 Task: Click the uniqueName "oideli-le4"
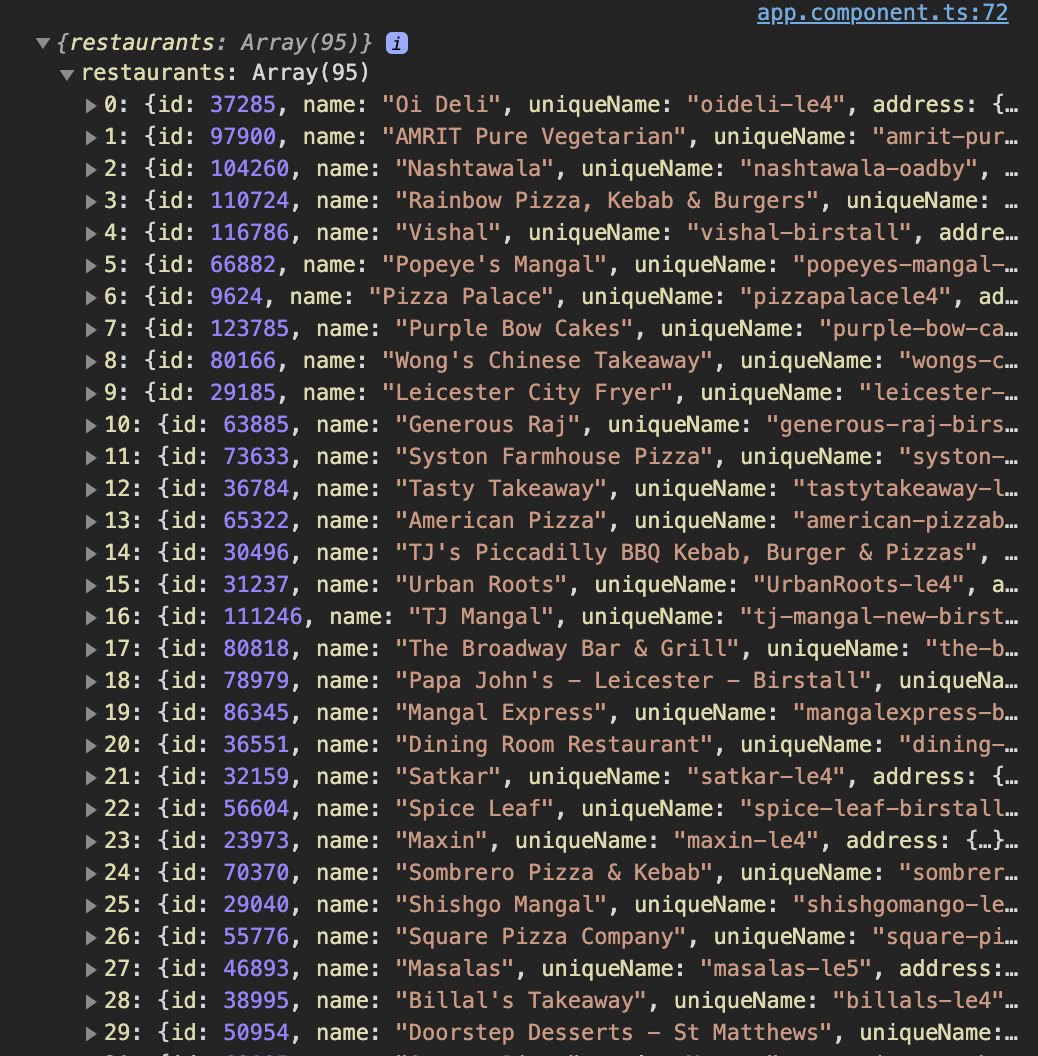point(766,104)
